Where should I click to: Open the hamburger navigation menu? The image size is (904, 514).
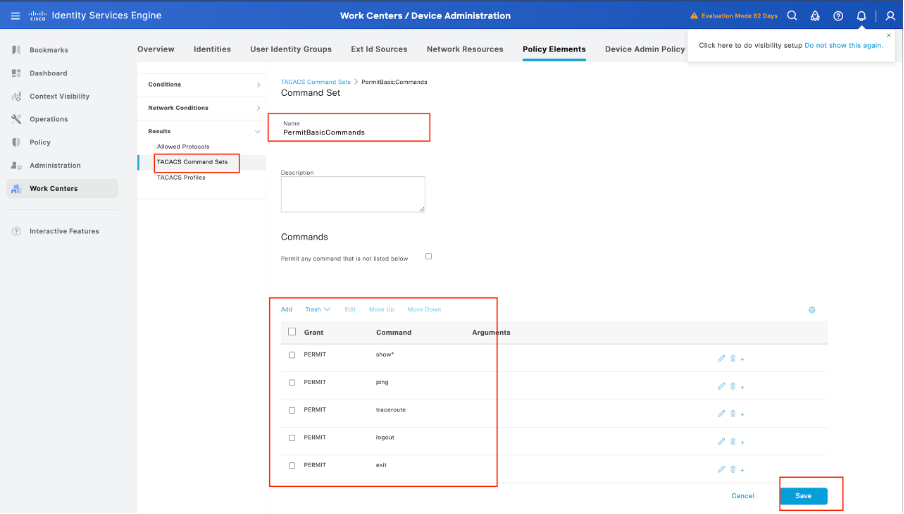16,16
